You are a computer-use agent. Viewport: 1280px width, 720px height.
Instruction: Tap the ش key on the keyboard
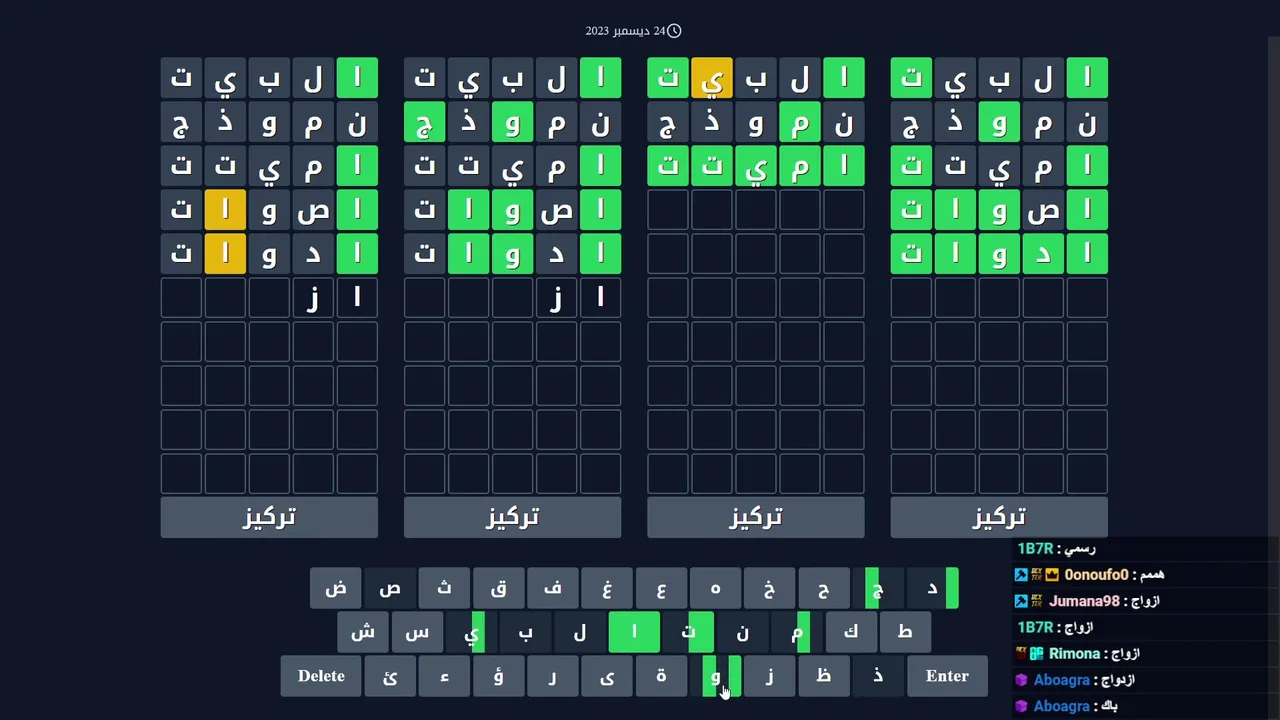click(363, 632)
